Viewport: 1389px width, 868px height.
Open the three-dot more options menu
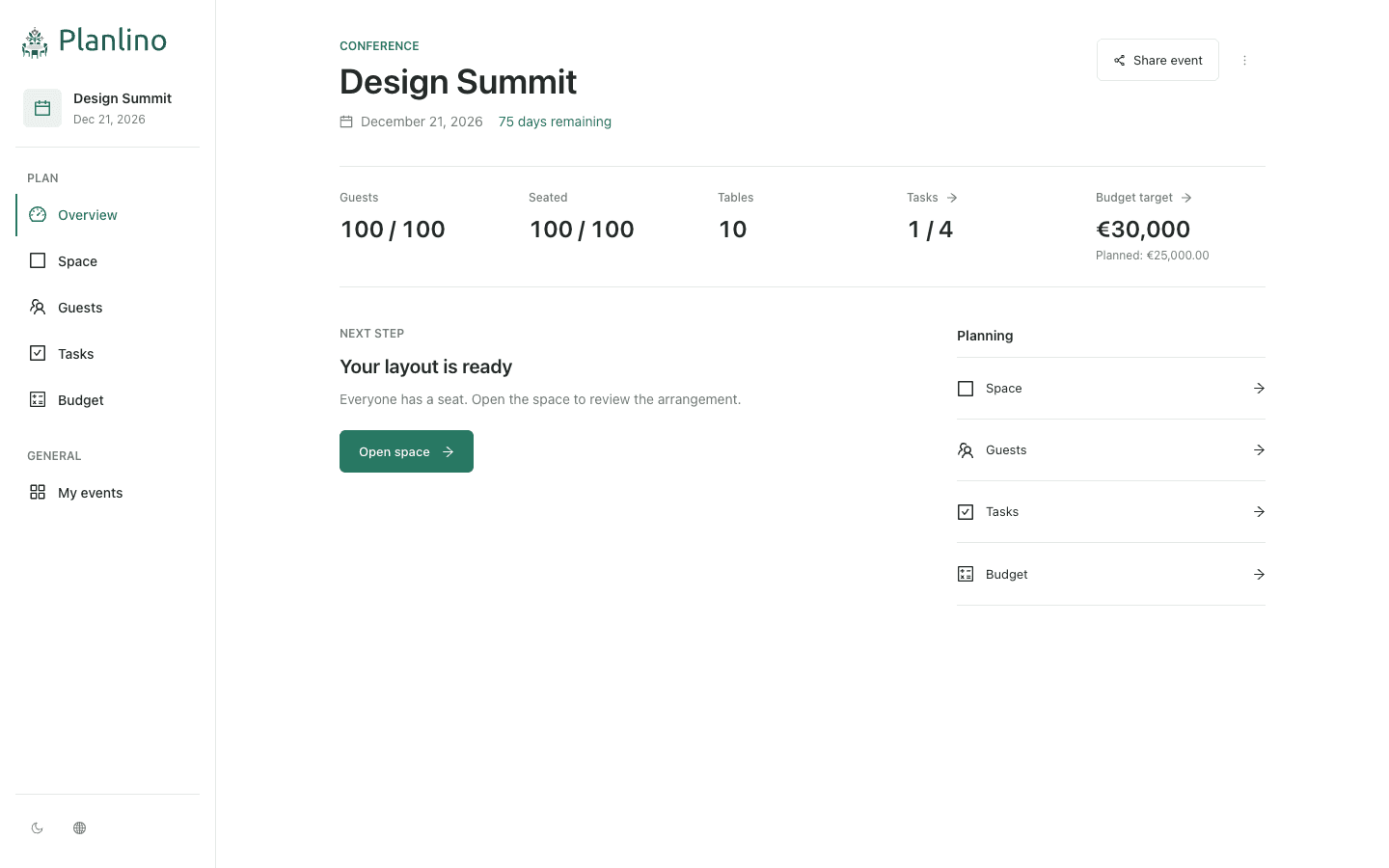[x=1244, y=60]
